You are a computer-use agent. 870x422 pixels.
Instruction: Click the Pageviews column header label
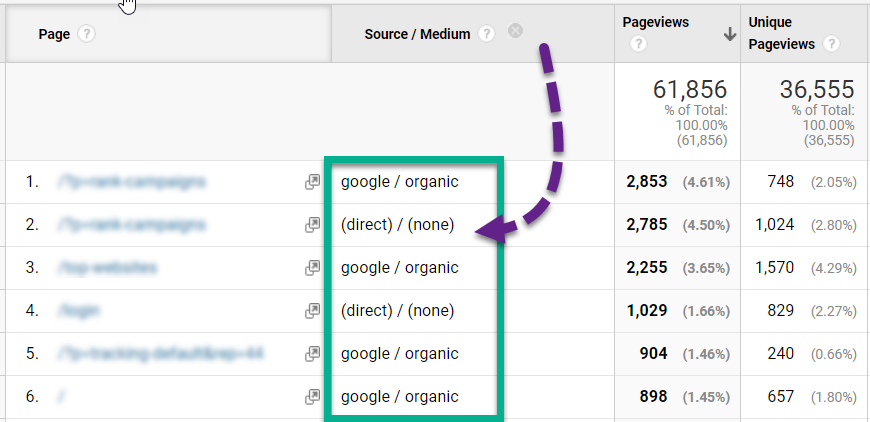[654, 21]
